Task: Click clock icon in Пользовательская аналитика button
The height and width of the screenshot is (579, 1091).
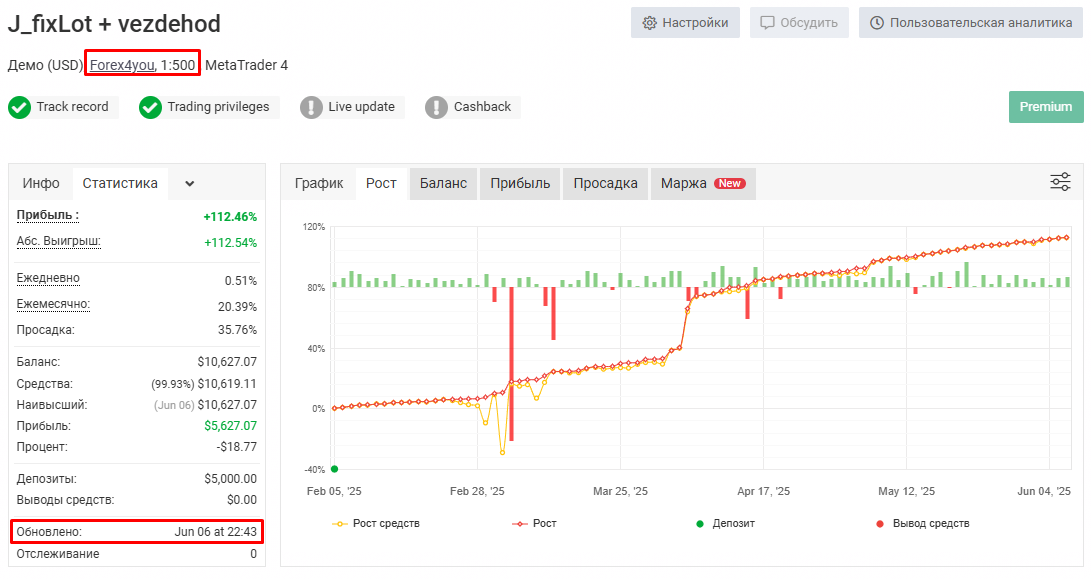Action: tap(877, 23)
